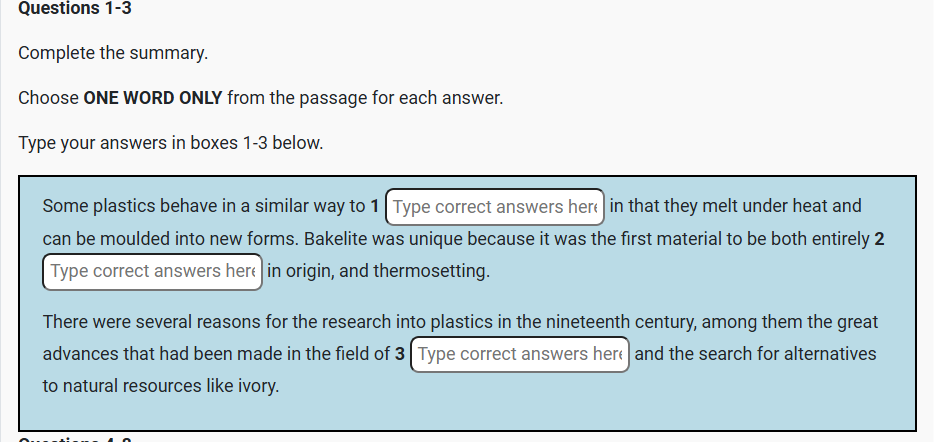Screen dimensions: 934x442
Task: Click the bold number 3 label
Action: click(x=400, y=354)
